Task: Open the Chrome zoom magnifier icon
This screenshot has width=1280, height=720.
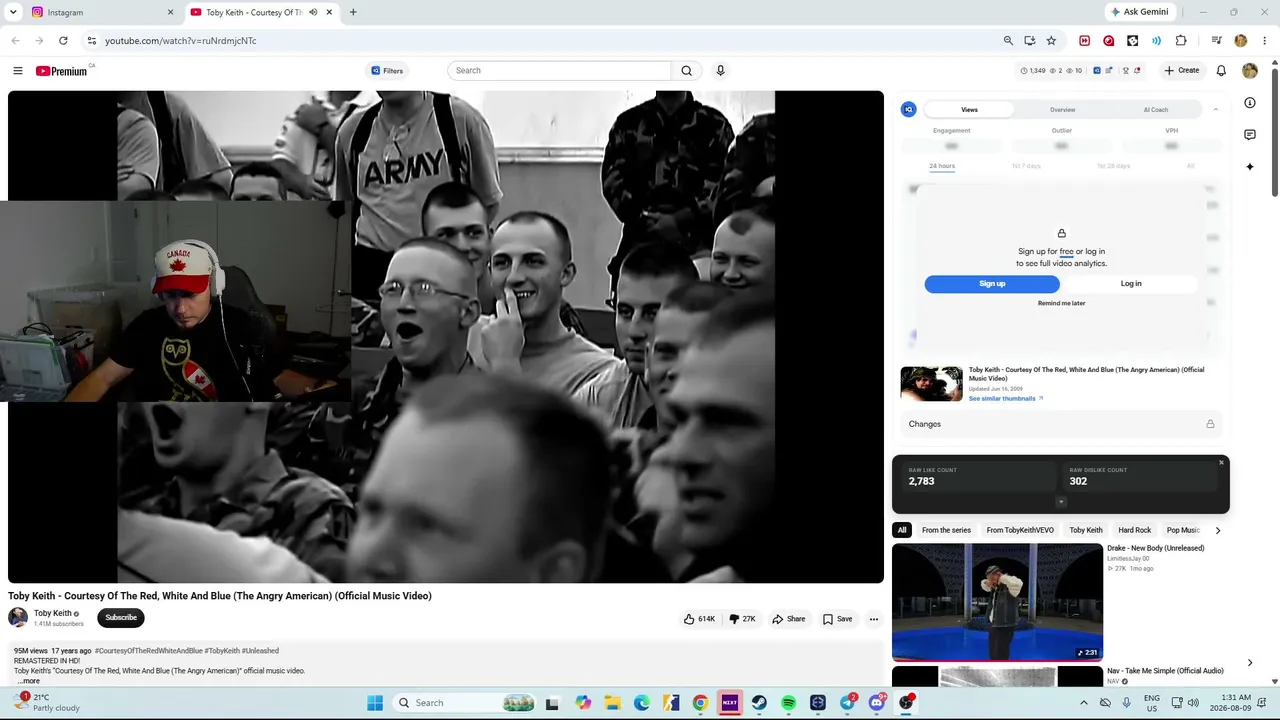Action: point(1008,41)
